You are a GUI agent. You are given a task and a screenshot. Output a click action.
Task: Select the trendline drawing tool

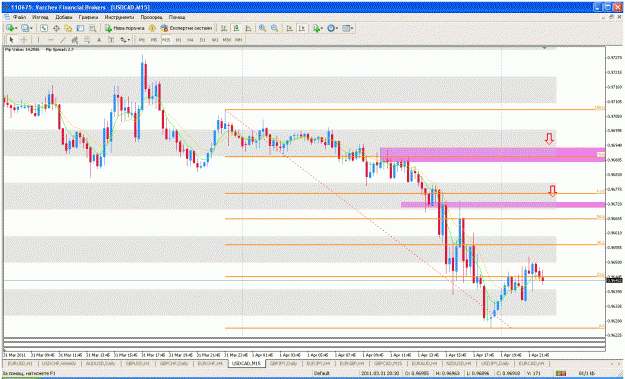63,40
